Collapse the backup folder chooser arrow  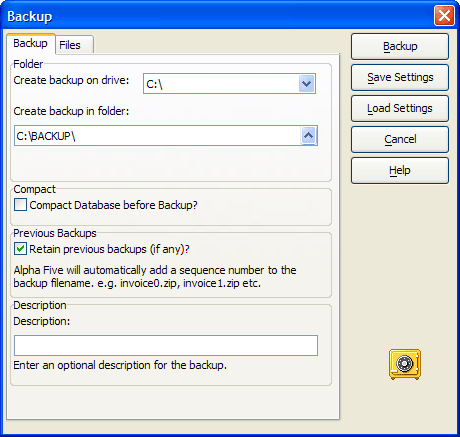pyautogui.click(x=309, y=136)
